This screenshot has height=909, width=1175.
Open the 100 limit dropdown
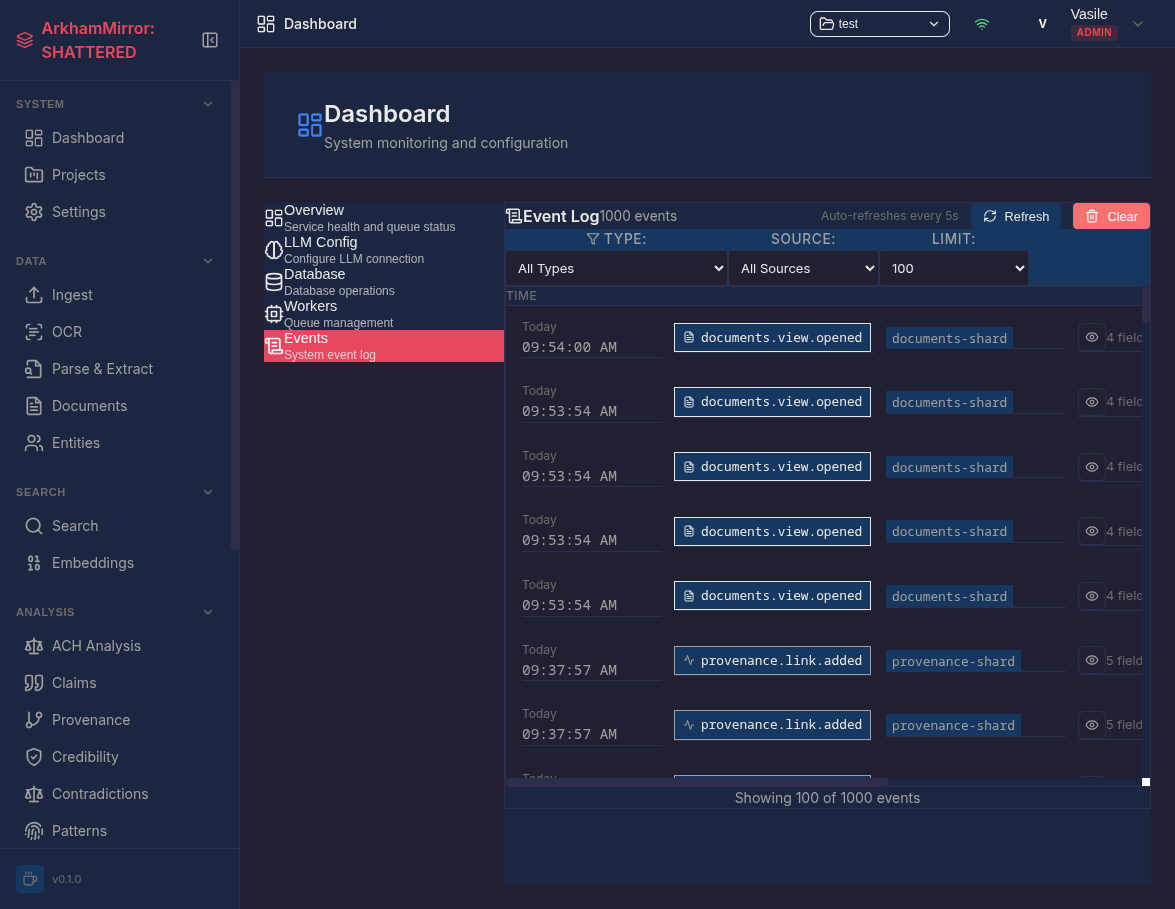(x=954, y=268)
